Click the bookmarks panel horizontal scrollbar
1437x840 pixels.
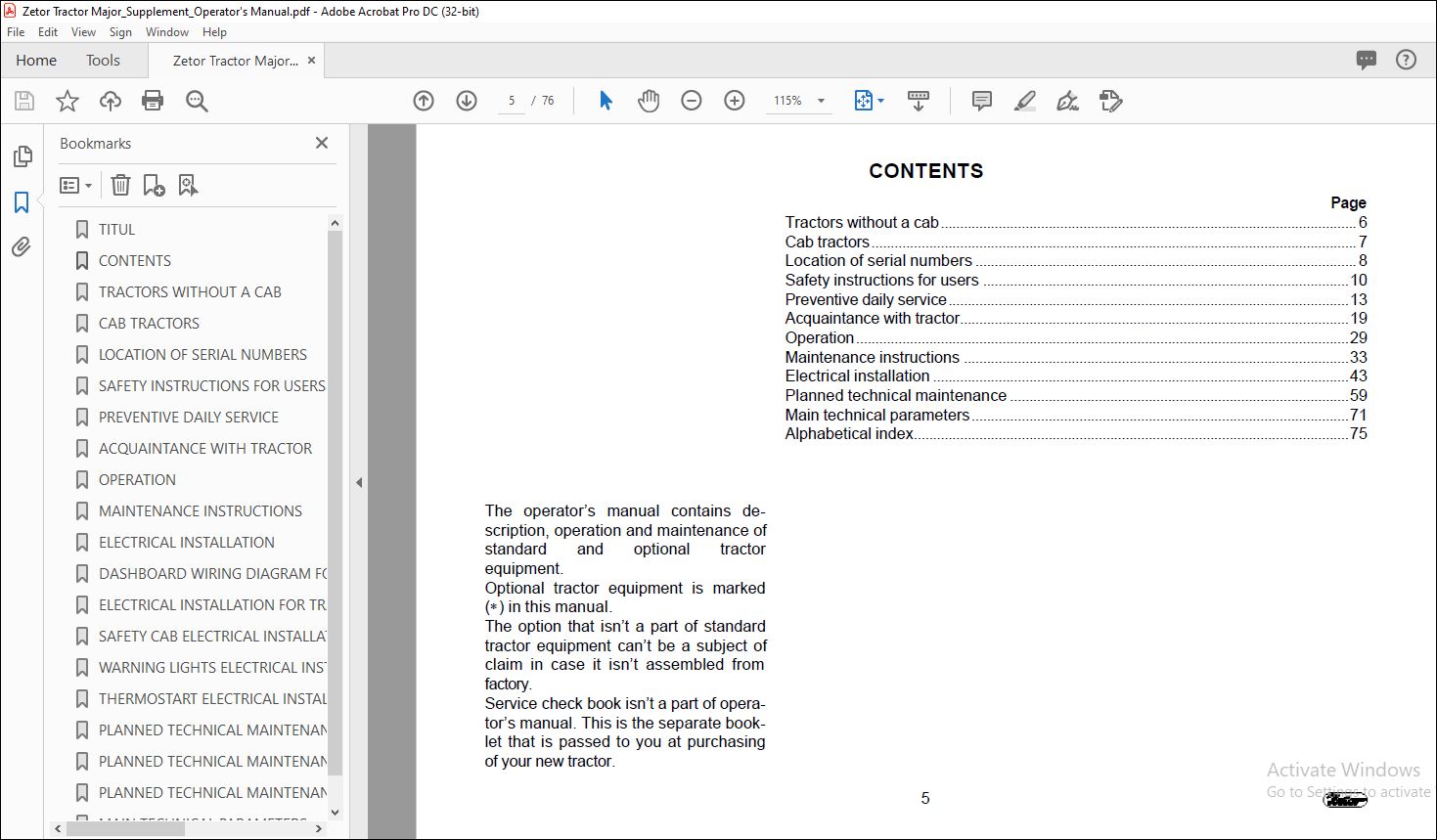[126, 828]
